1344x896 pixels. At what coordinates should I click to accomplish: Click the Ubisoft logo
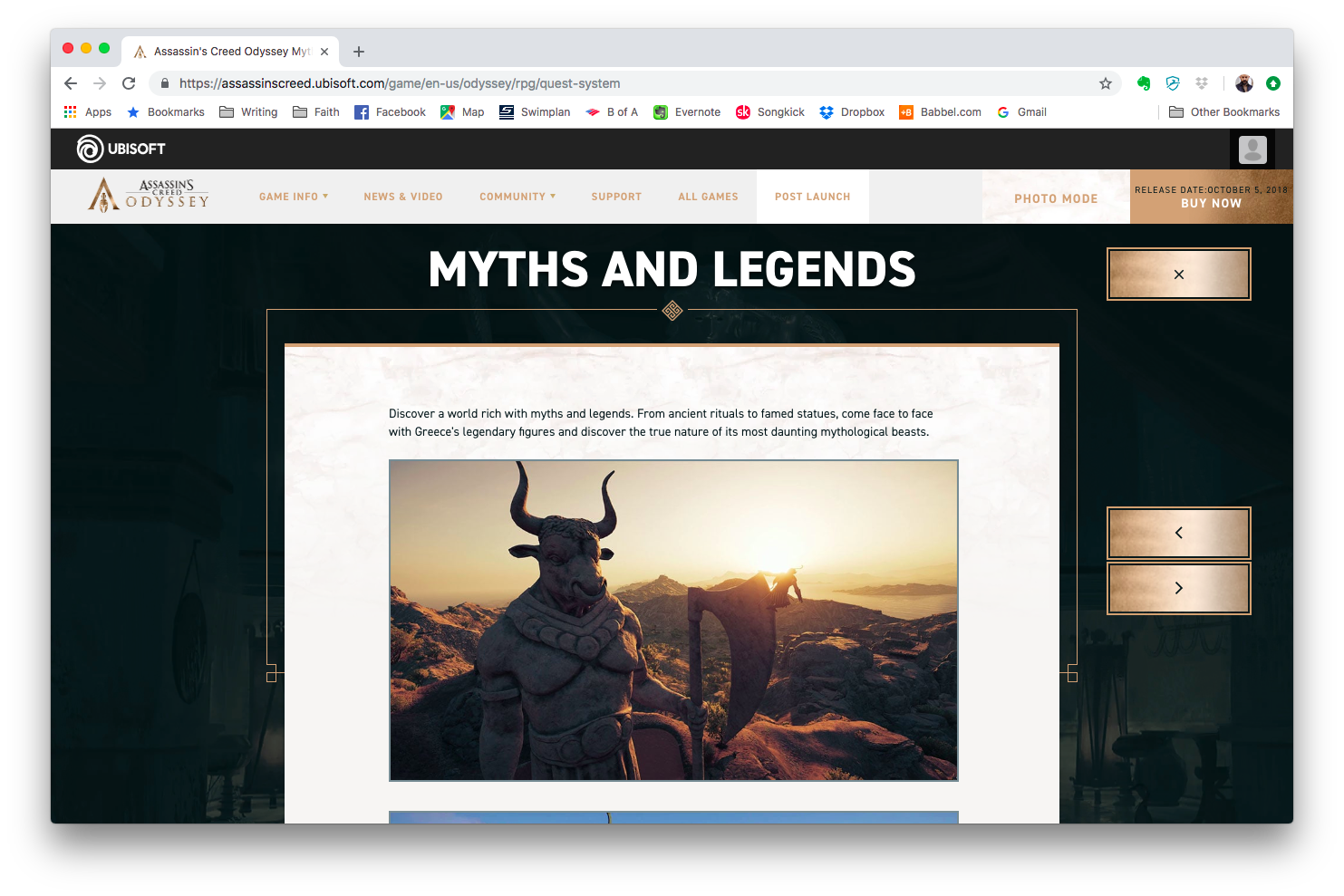tap(121, 149)
